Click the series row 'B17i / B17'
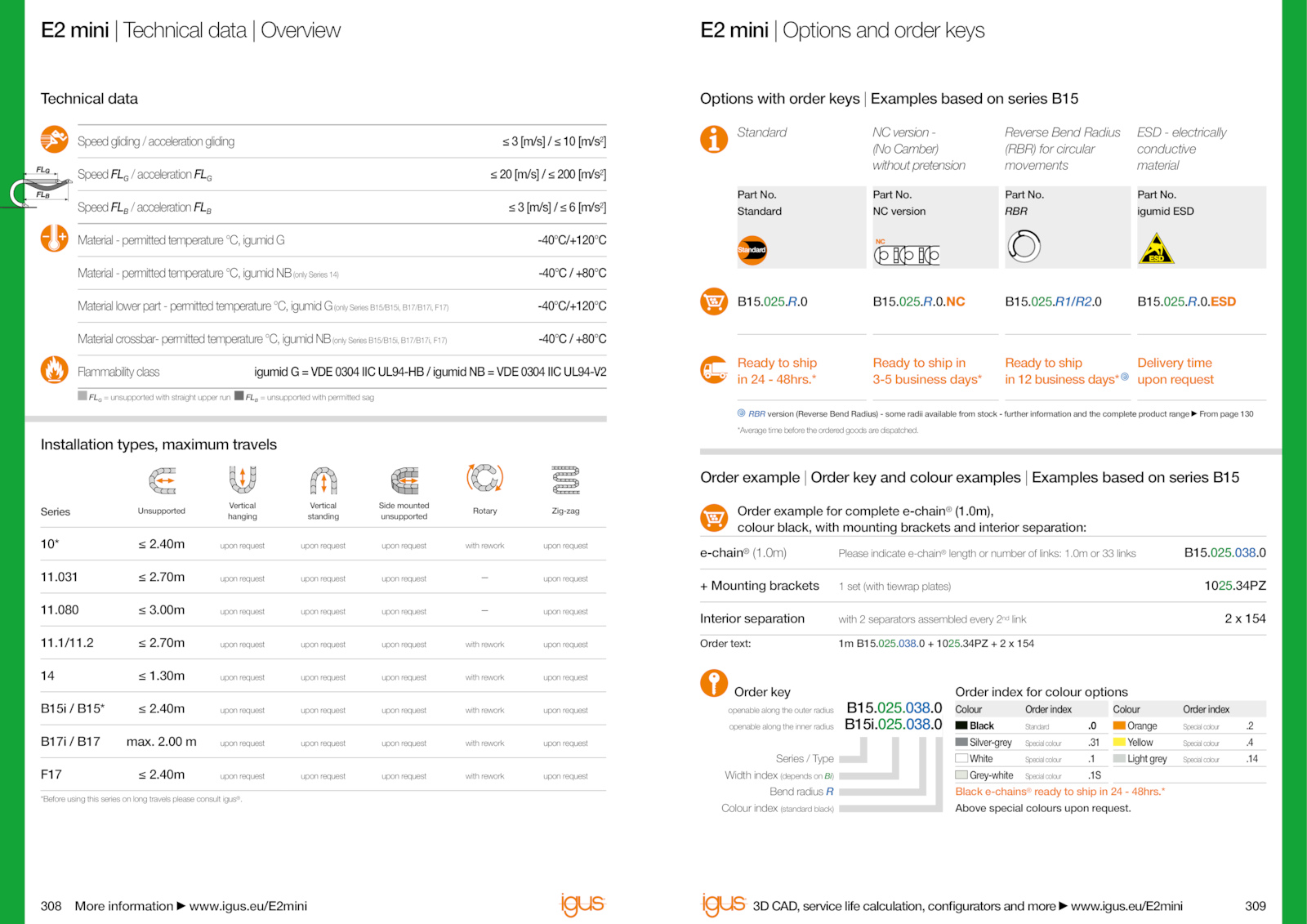 323,742
